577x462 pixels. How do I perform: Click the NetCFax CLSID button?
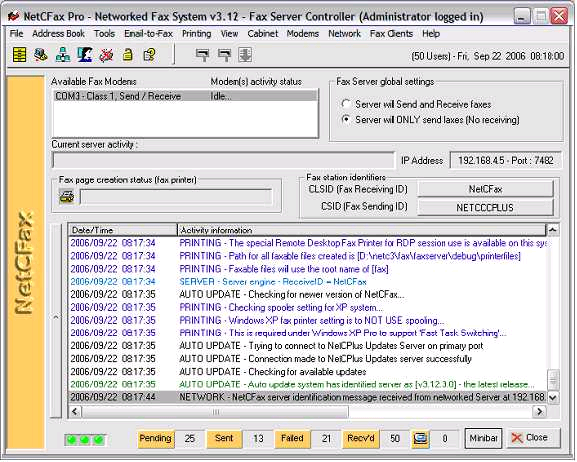click(485, 189)
